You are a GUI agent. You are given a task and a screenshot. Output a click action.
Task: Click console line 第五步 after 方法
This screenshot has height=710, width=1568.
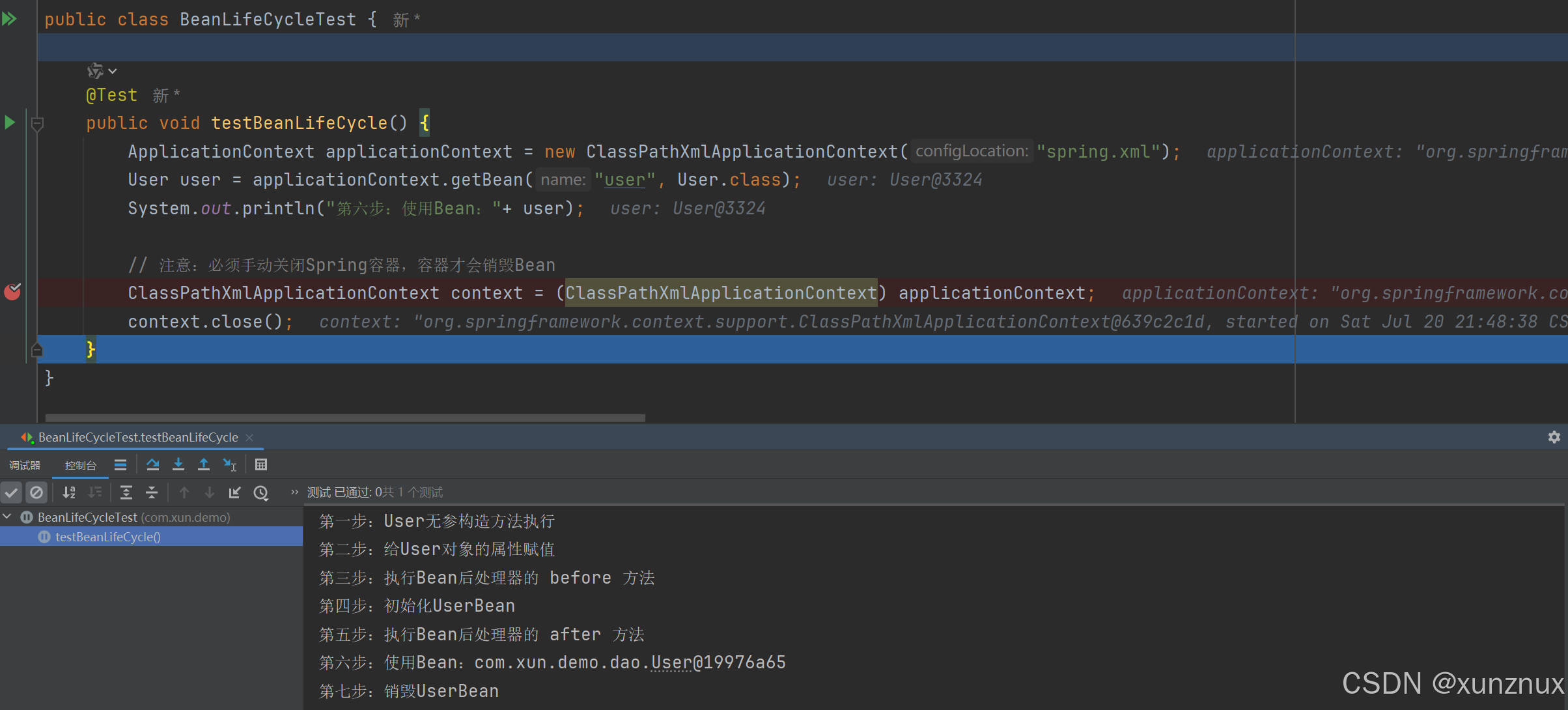point(482,634)
